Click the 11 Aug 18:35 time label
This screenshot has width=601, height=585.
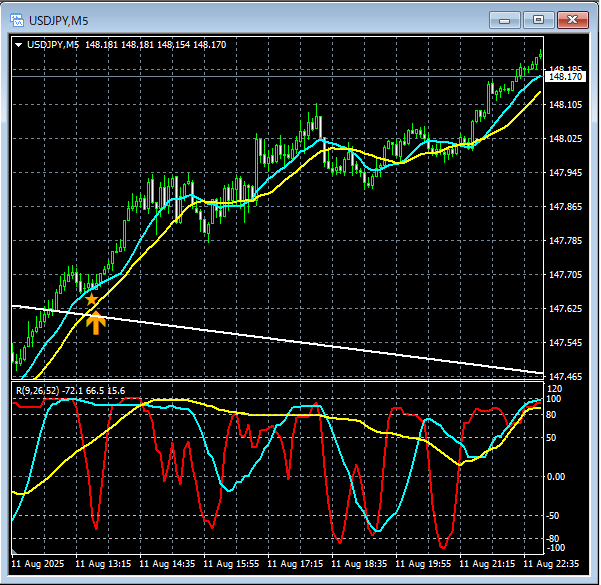point(359,564)
